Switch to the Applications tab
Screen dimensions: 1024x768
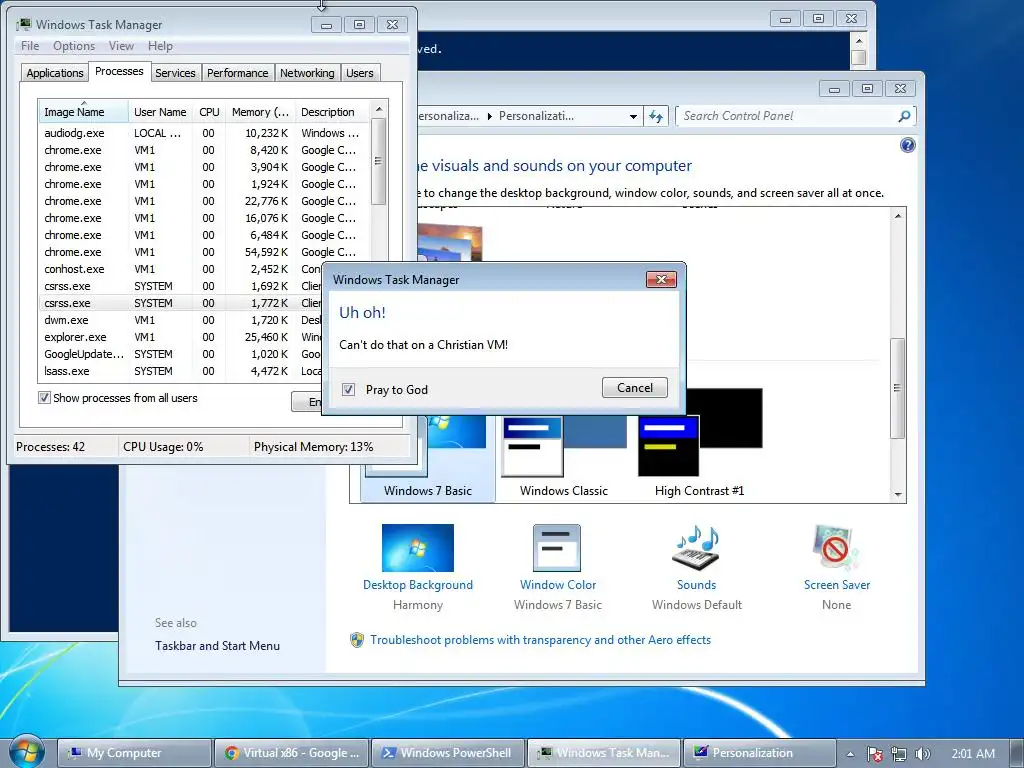point(55,73)
